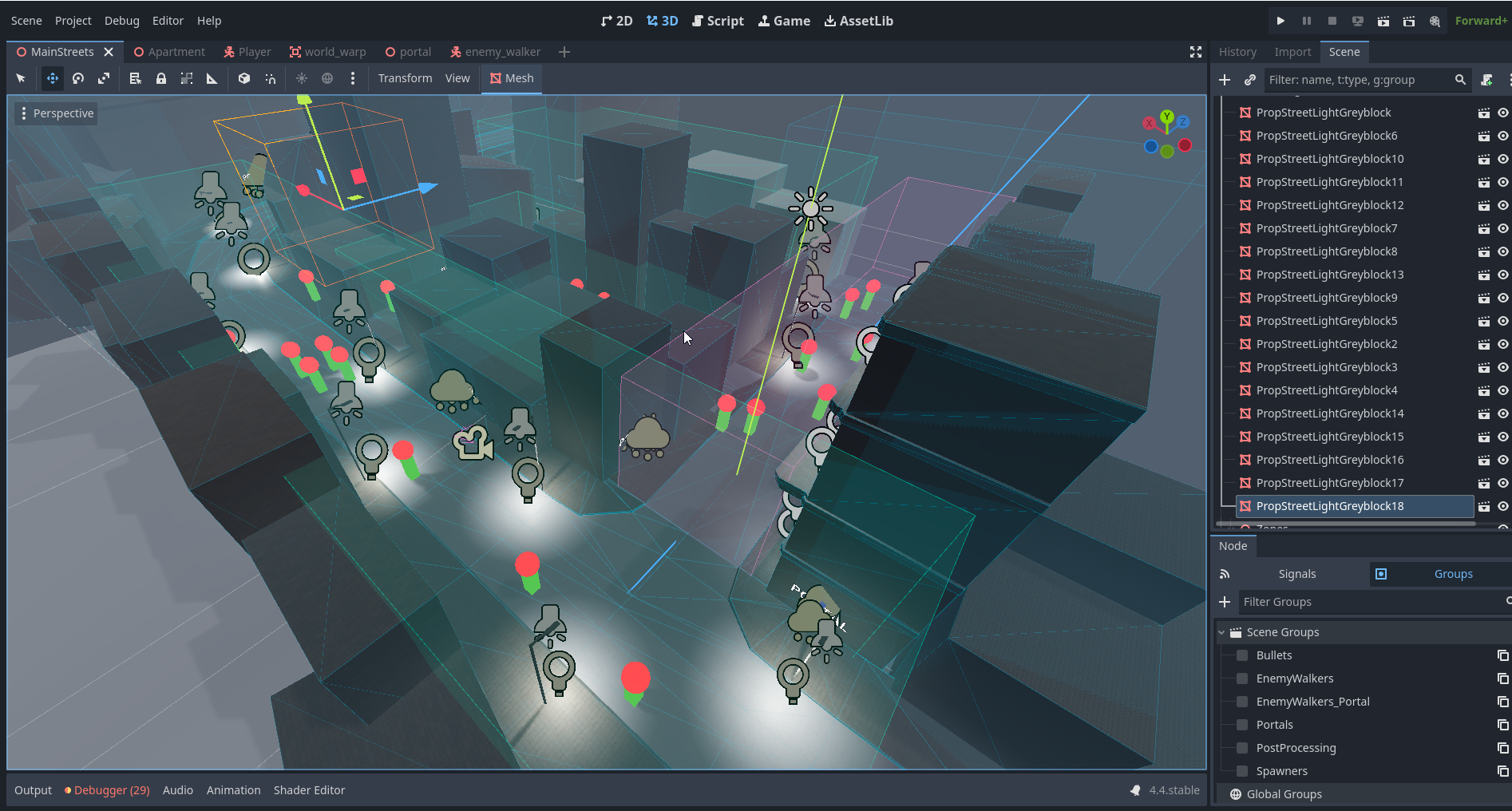Switch to the Game workspace

tap(784, 21)
